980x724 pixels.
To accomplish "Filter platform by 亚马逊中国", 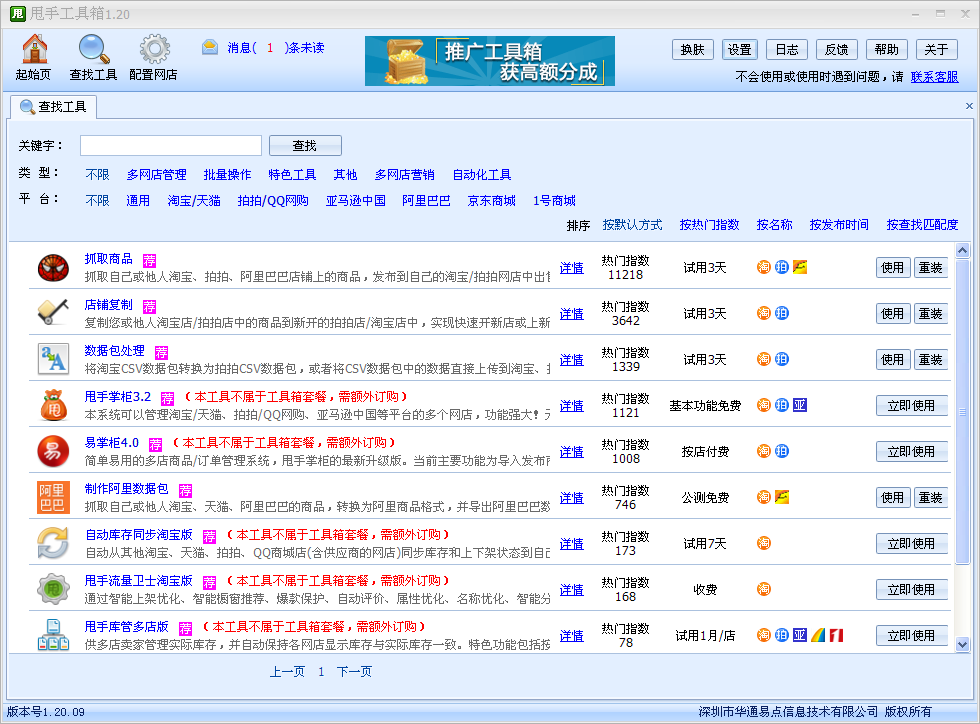I will [356, 201].
